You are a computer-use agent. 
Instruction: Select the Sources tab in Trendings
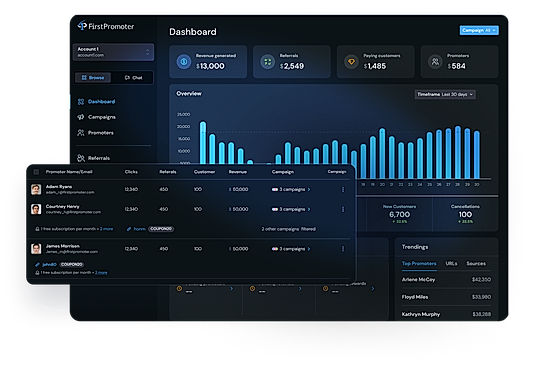[476, 264]
